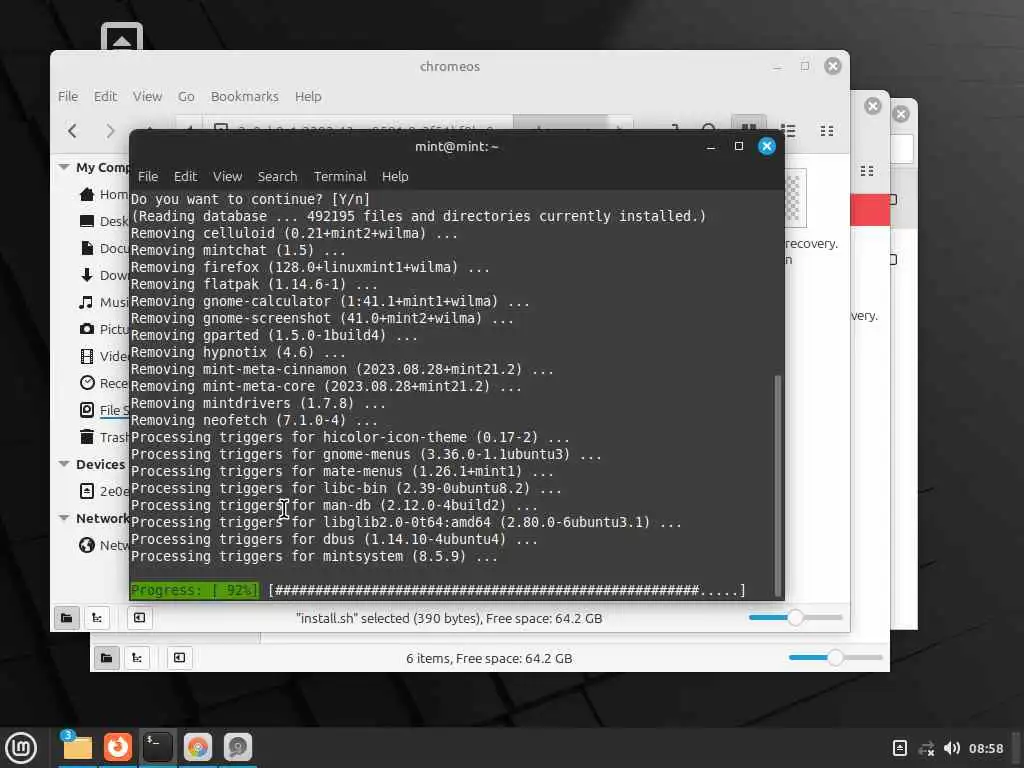Open the Disks app taskbar icon
This screenshot has width=1024, height=768.
(x=238, y=747)
